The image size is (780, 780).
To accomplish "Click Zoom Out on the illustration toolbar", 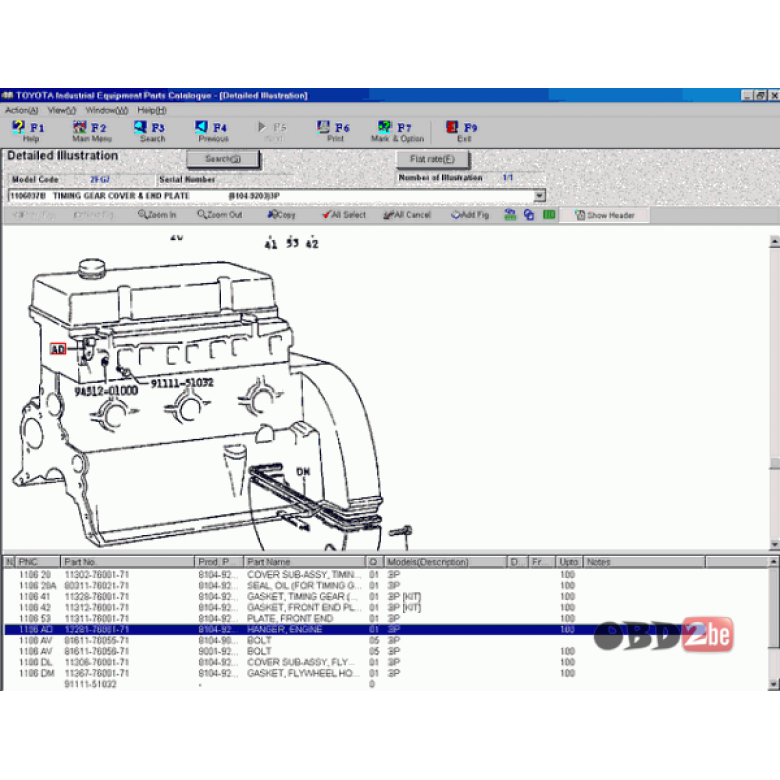I will coord(219,215).
